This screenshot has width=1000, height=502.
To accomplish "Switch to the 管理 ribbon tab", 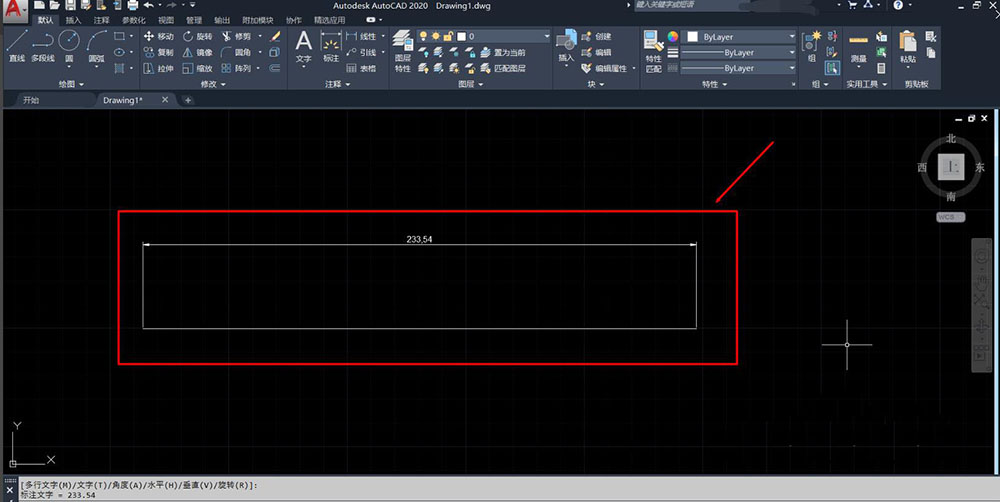I will pyautogui.click(x=194, y=20).
